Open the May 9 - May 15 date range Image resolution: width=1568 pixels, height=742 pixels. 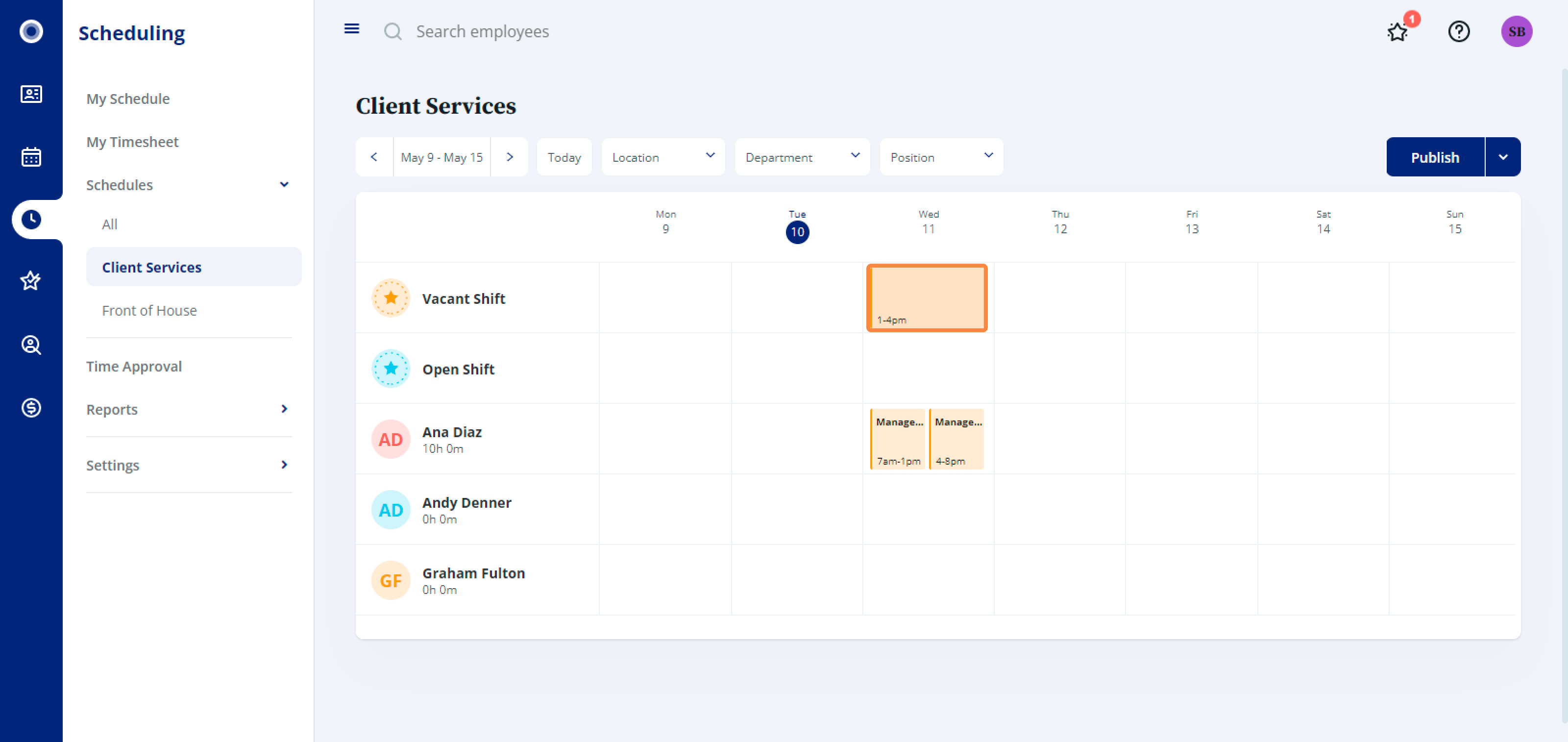[442, 157]
